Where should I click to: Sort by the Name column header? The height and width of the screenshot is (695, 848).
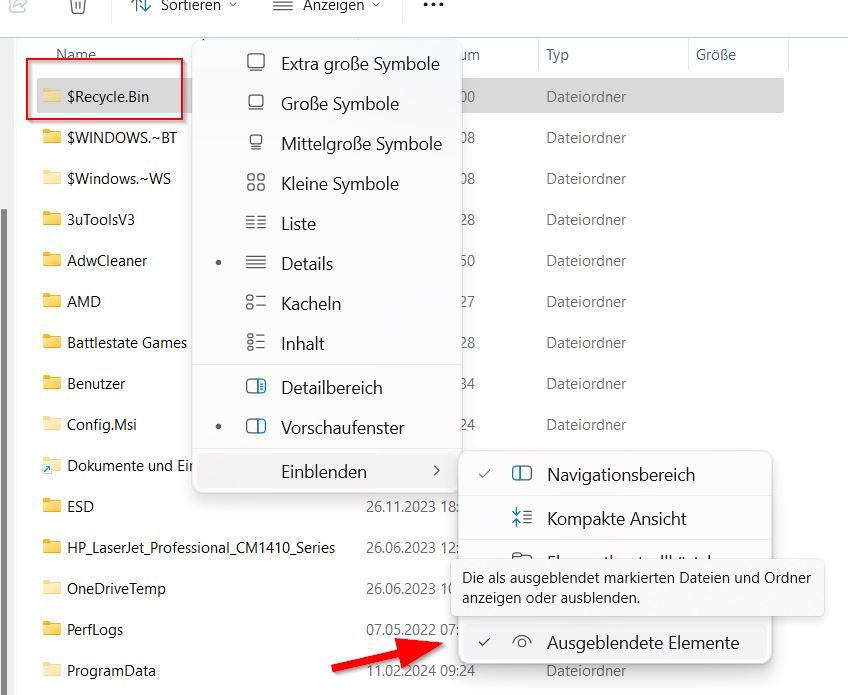click(x=76, y=54)
